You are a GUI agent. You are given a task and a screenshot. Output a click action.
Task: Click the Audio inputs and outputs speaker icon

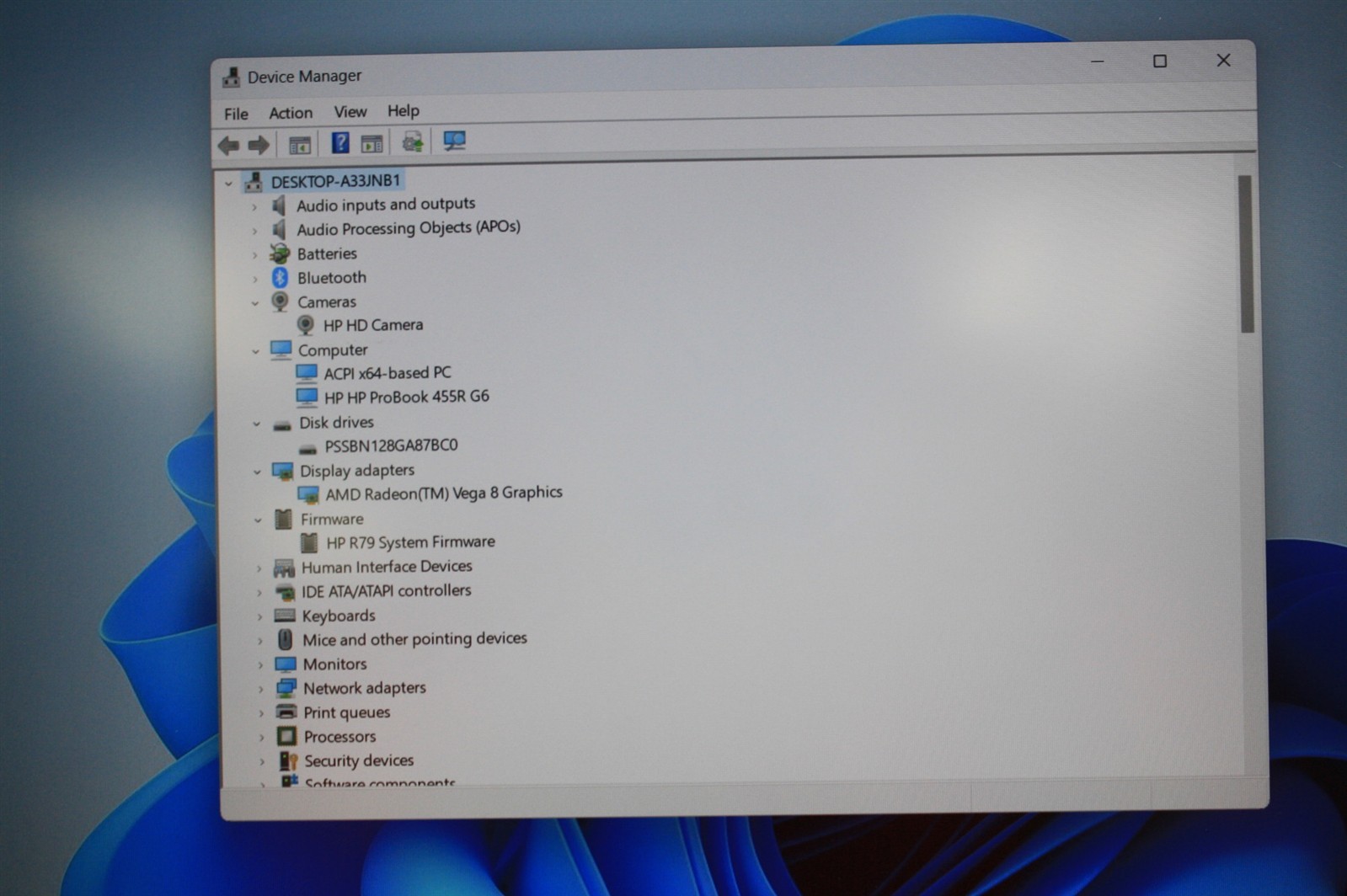point(279,205)
